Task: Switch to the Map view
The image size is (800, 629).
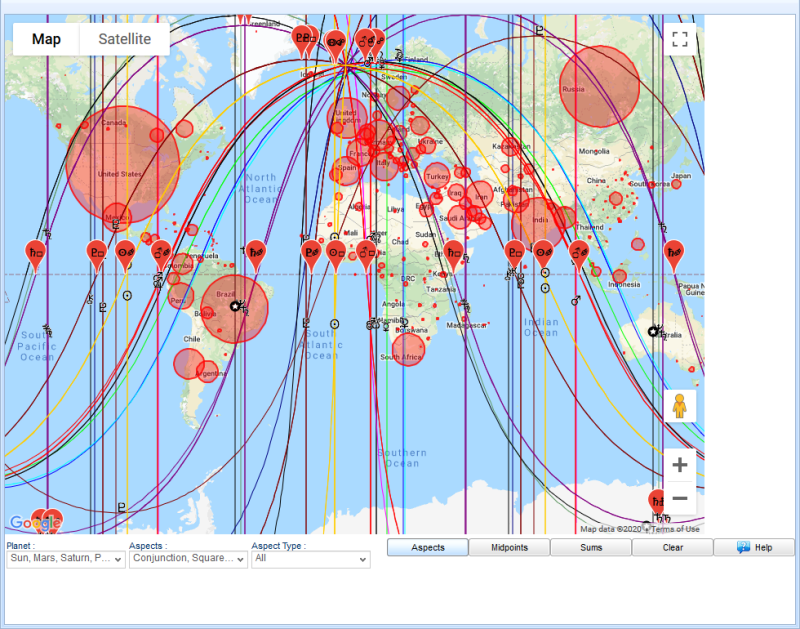Action: (x=46, y=39)
